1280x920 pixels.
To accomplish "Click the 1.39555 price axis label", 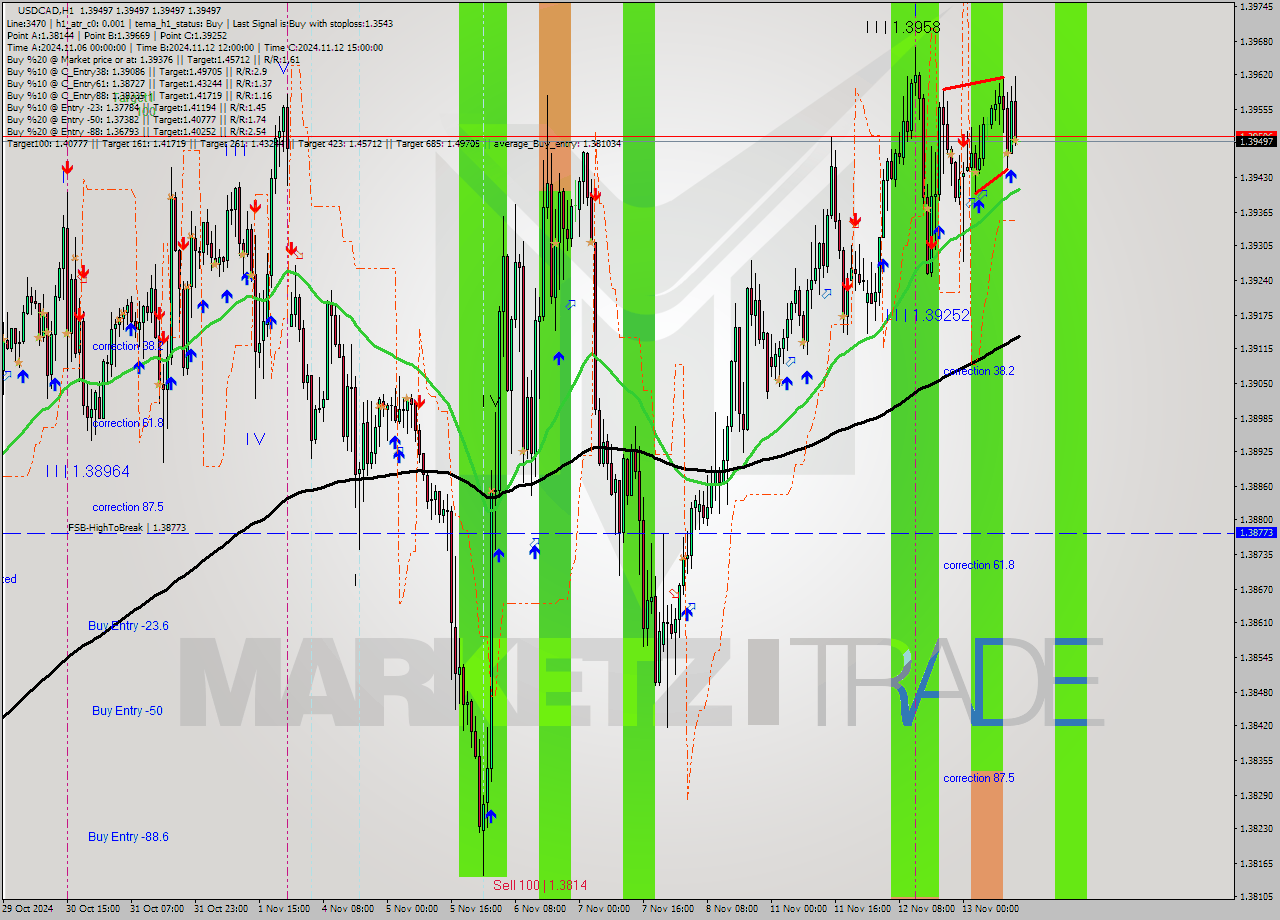I will pyautogui.click(x=1256, y=109).
